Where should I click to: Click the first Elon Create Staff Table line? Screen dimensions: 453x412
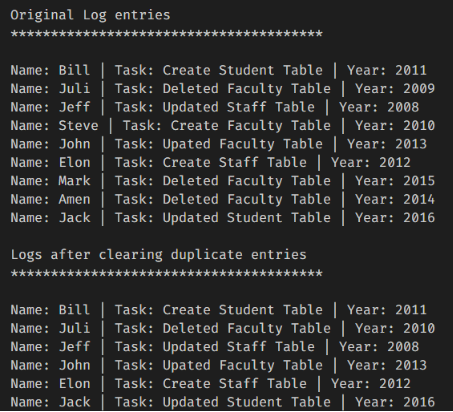211,163
